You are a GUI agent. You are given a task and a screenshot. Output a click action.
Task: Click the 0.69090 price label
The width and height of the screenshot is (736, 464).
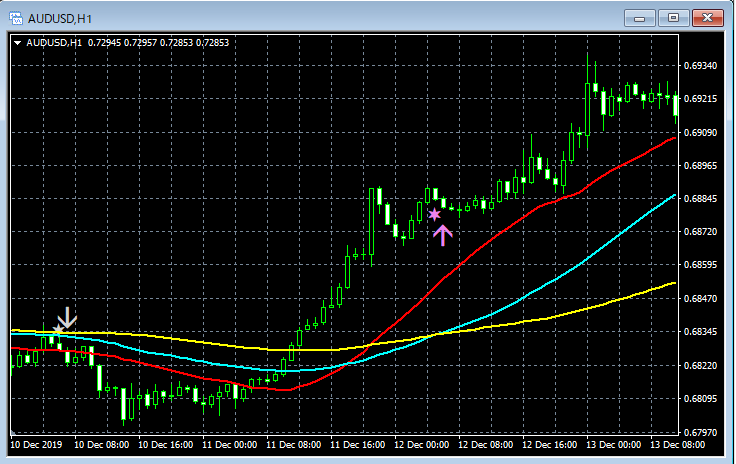(x=700, y=133)
